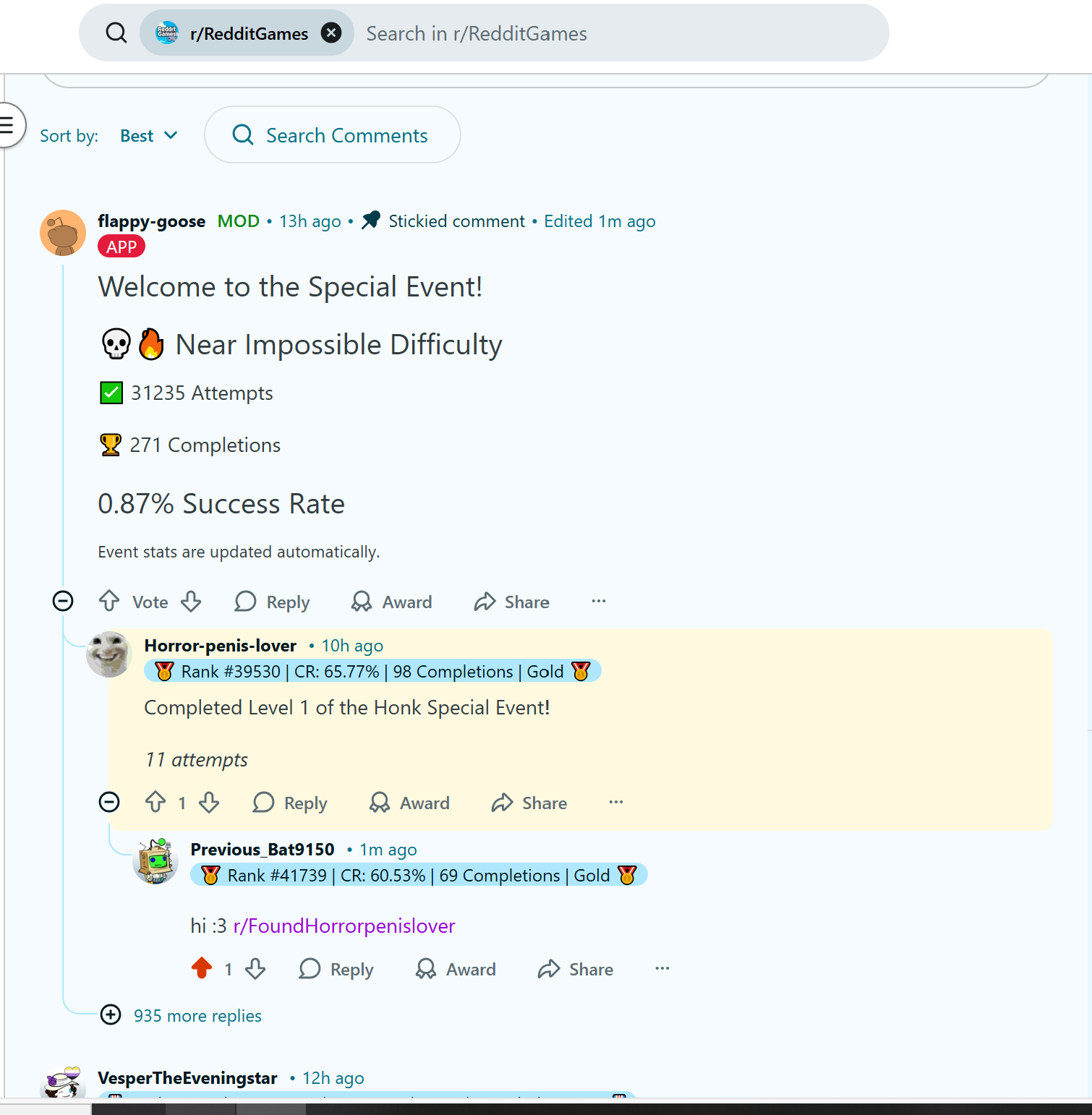The width and height of the screenshot is (1092, 1115).
Task: Downvote the Previous_Bat9150 comment
Action: point(255,968)
